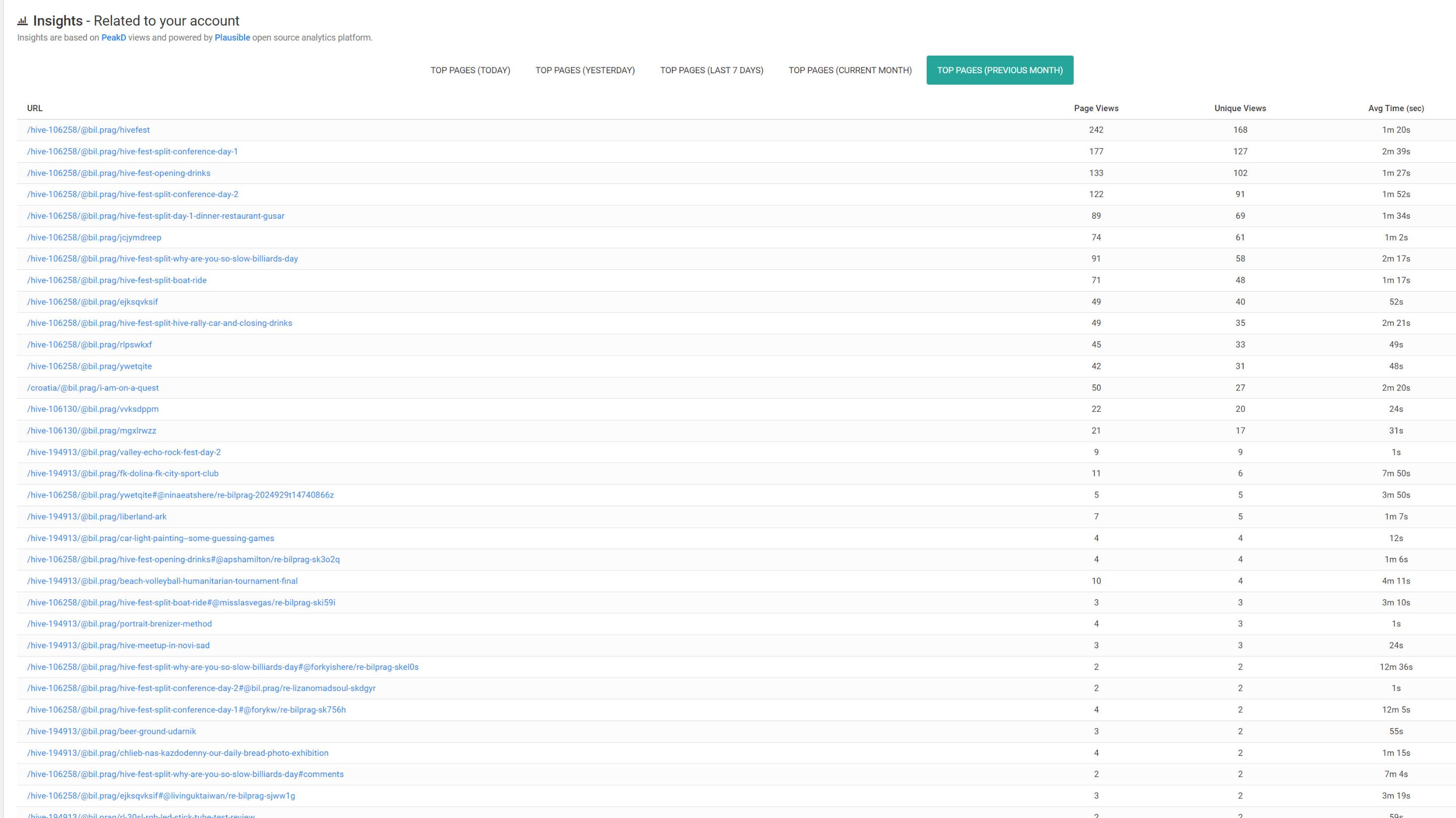Open chlieb-nas-kazdodenny photo exhibition link
Viewport: 1456px width, 818px height.
(177, 752)
